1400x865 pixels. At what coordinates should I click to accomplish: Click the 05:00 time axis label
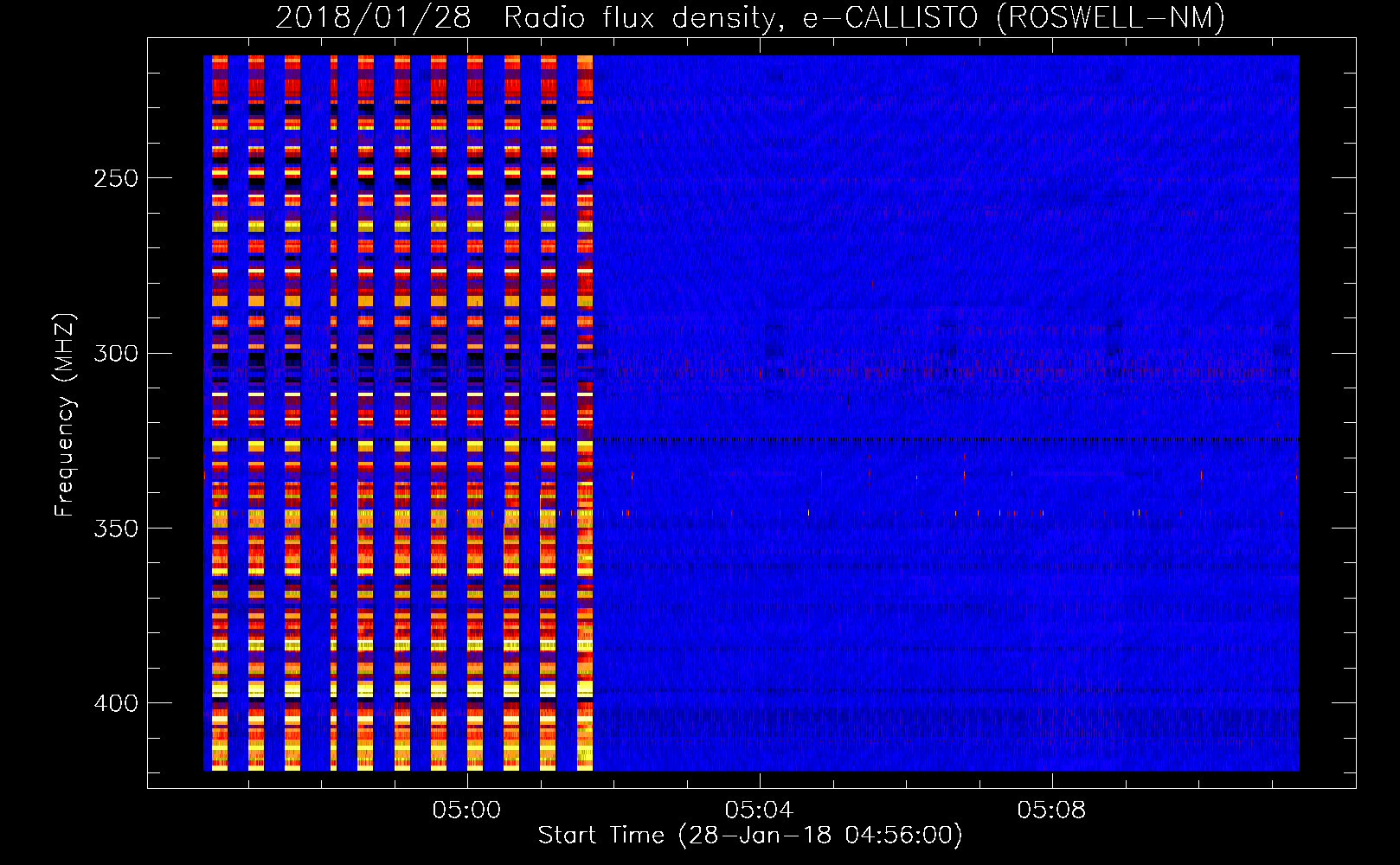click(467, 811)
